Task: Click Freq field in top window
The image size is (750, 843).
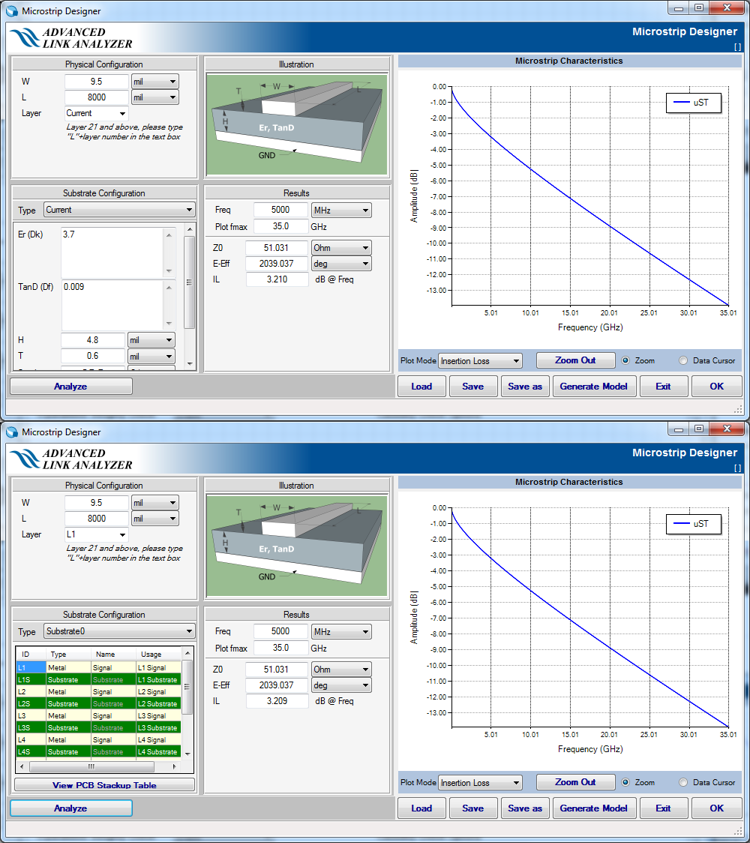Action: 281,210
